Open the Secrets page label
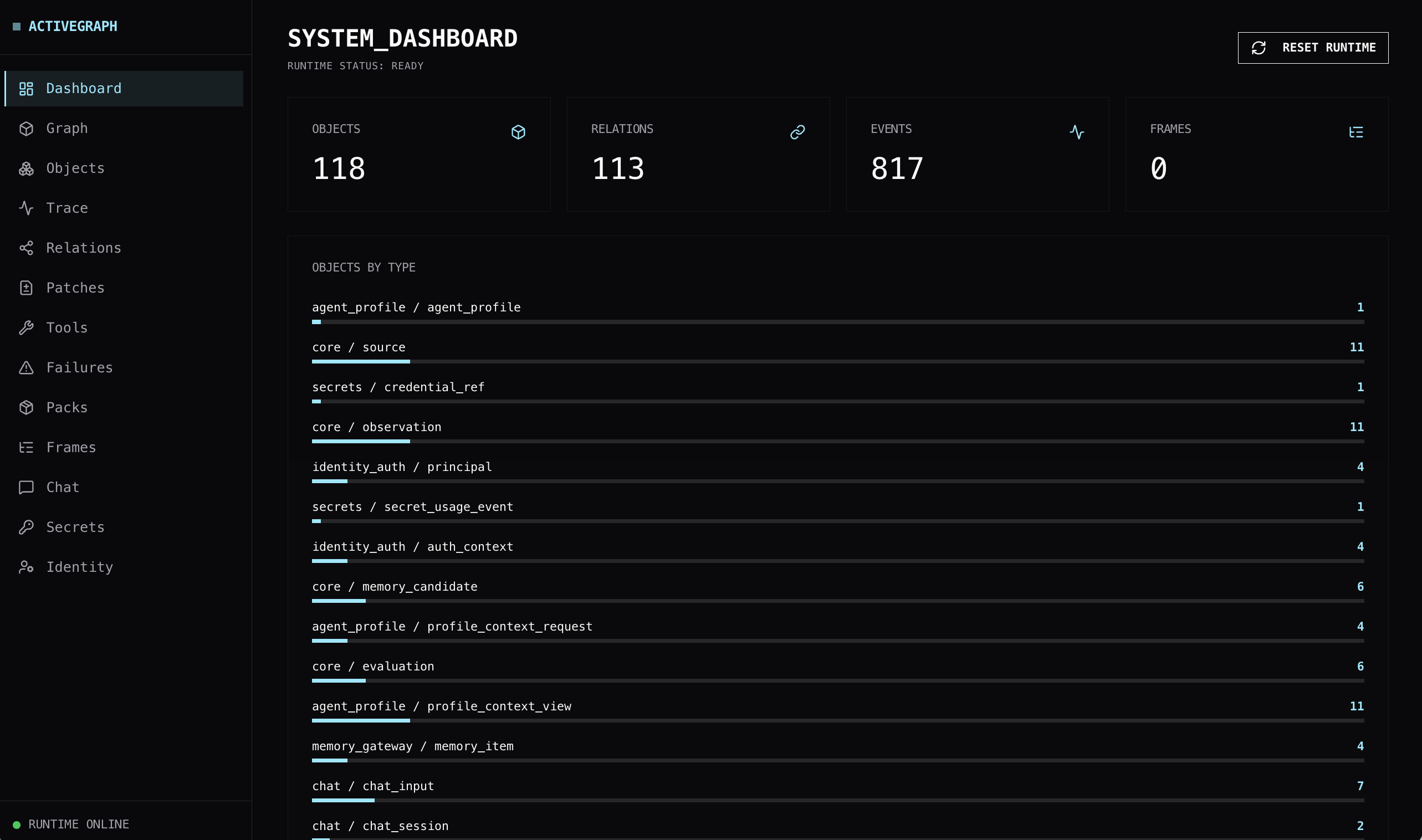1422x840 pixels. point(75,527)
